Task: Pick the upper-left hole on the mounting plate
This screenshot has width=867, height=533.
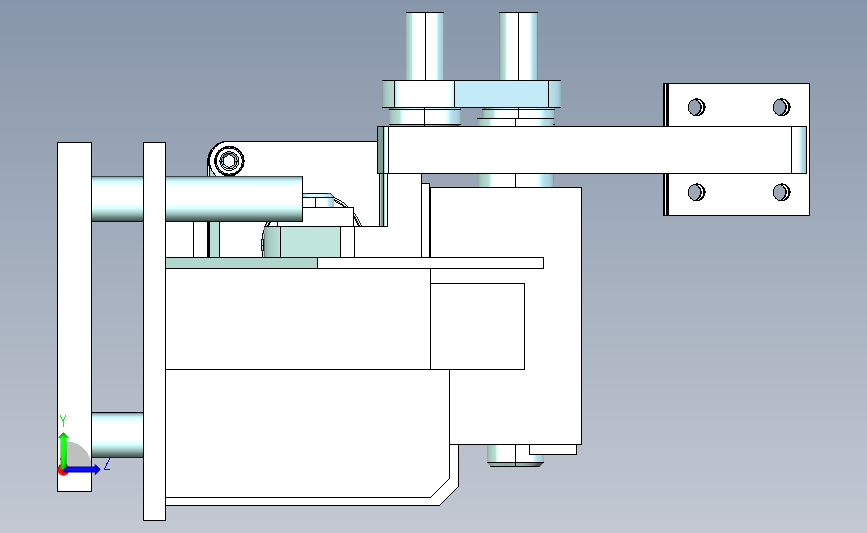Action: 696,107
